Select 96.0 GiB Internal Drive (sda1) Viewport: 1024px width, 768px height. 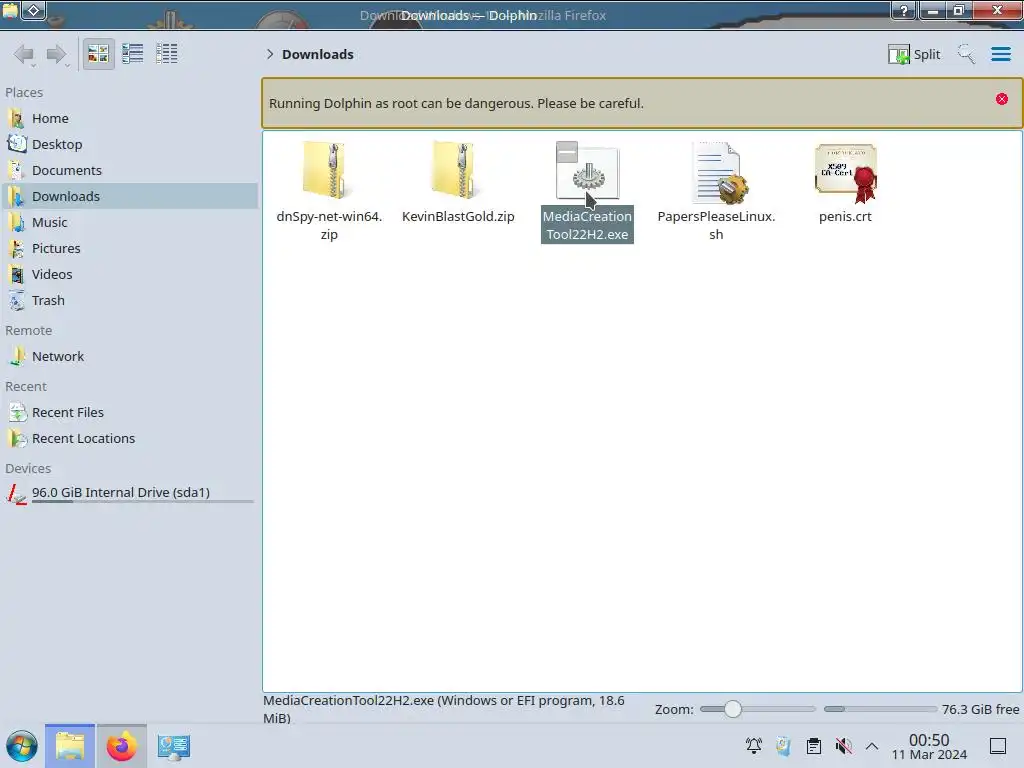coord(129,493)
